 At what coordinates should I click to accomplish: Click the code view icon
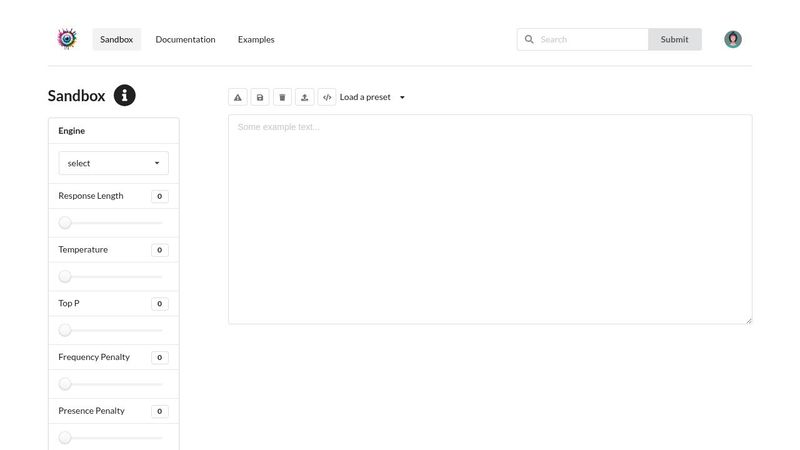click(327, 97)
